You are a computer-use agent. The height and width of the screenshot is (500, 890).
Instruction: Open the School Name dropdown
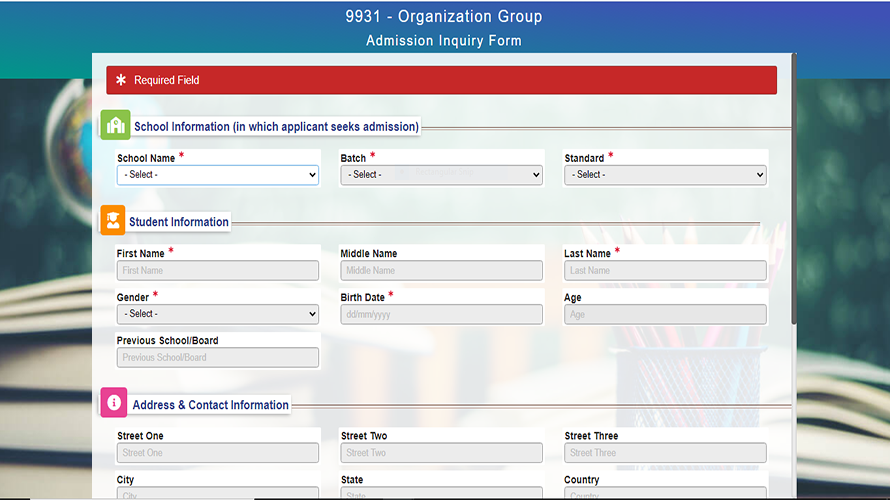pos(217,175)
